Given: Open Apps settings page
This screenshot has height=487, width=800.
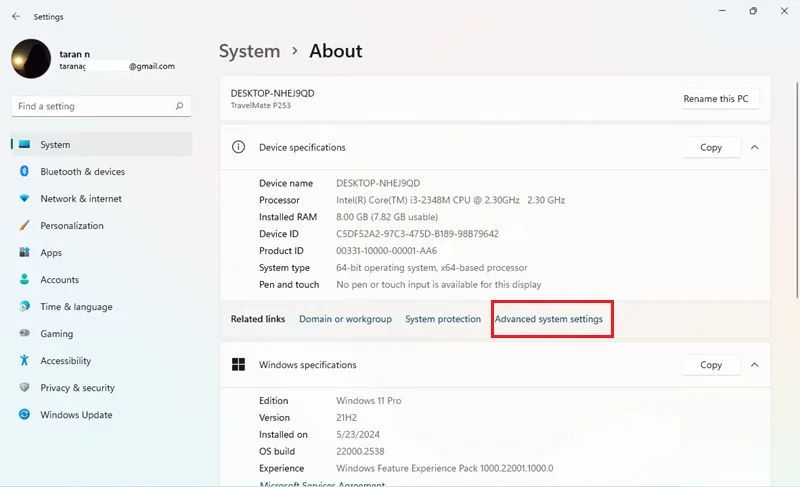Looking at the screenshot, I should (102, 252).
